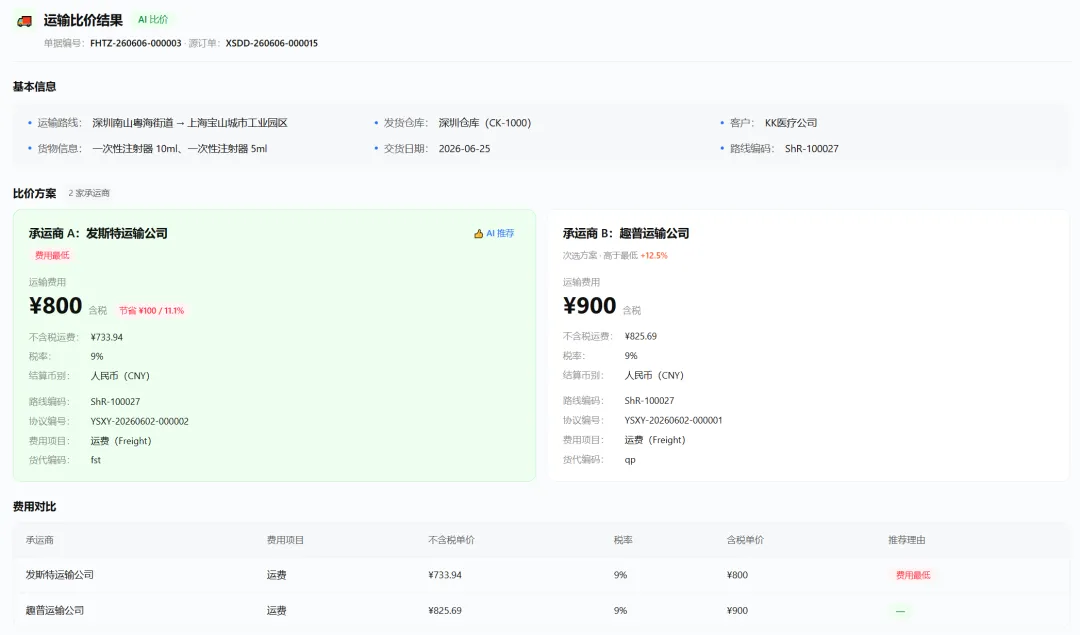Select document number FHTZ-260606-000003

(x=136, y=43)
